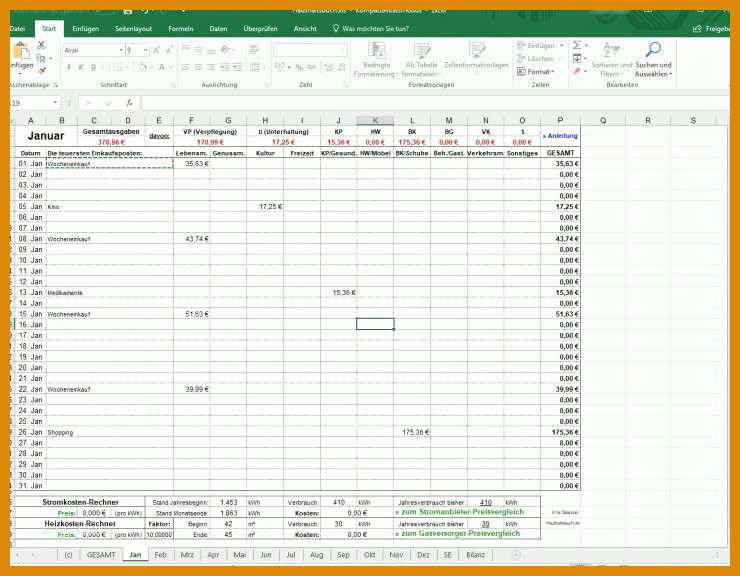The image size is (740, 576).
Task: Select the cell containing Shopping on 26. Jan
Action: coord(109,432)
